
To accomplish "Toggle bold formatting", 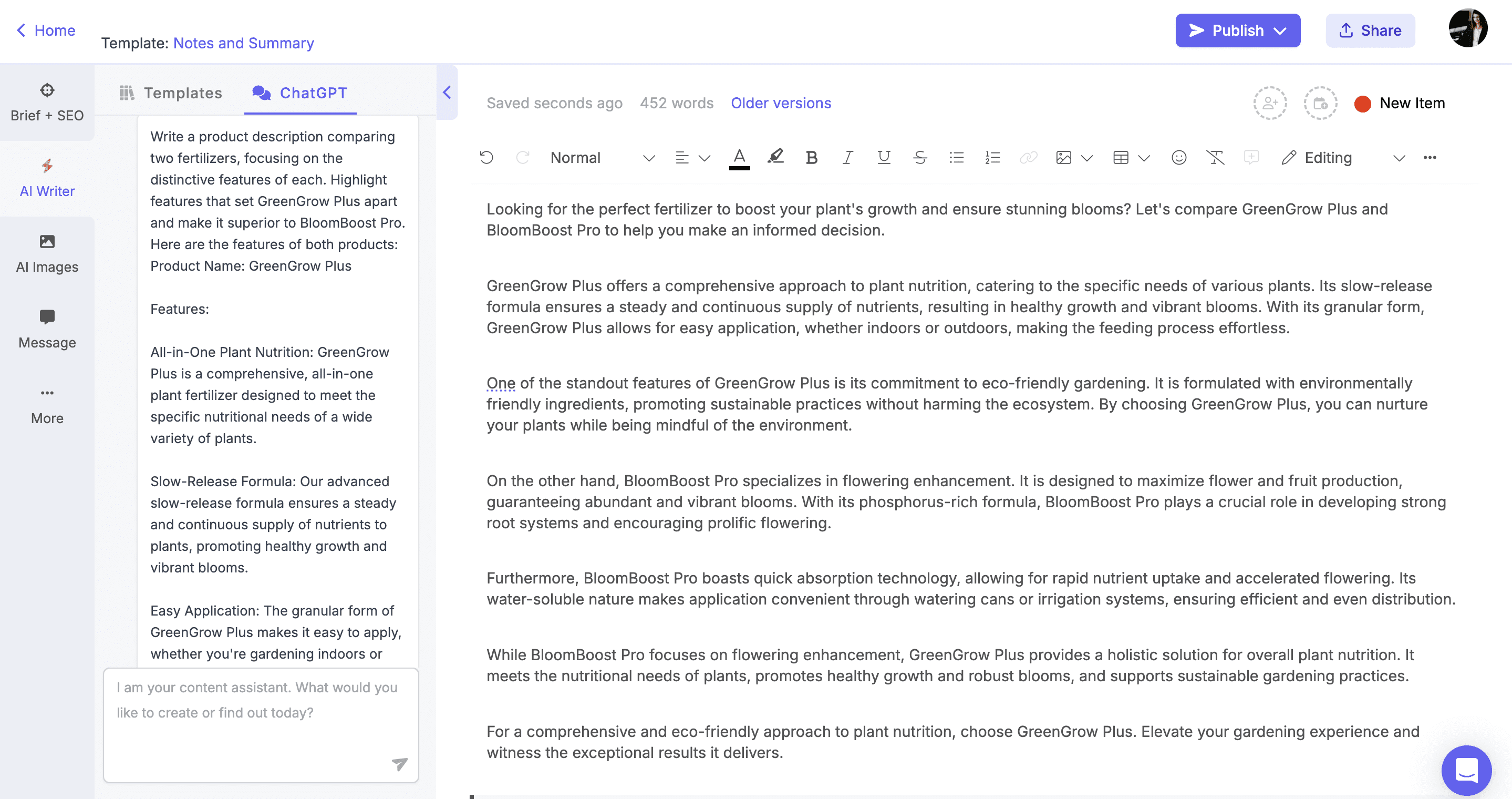I will coord(811,157).
